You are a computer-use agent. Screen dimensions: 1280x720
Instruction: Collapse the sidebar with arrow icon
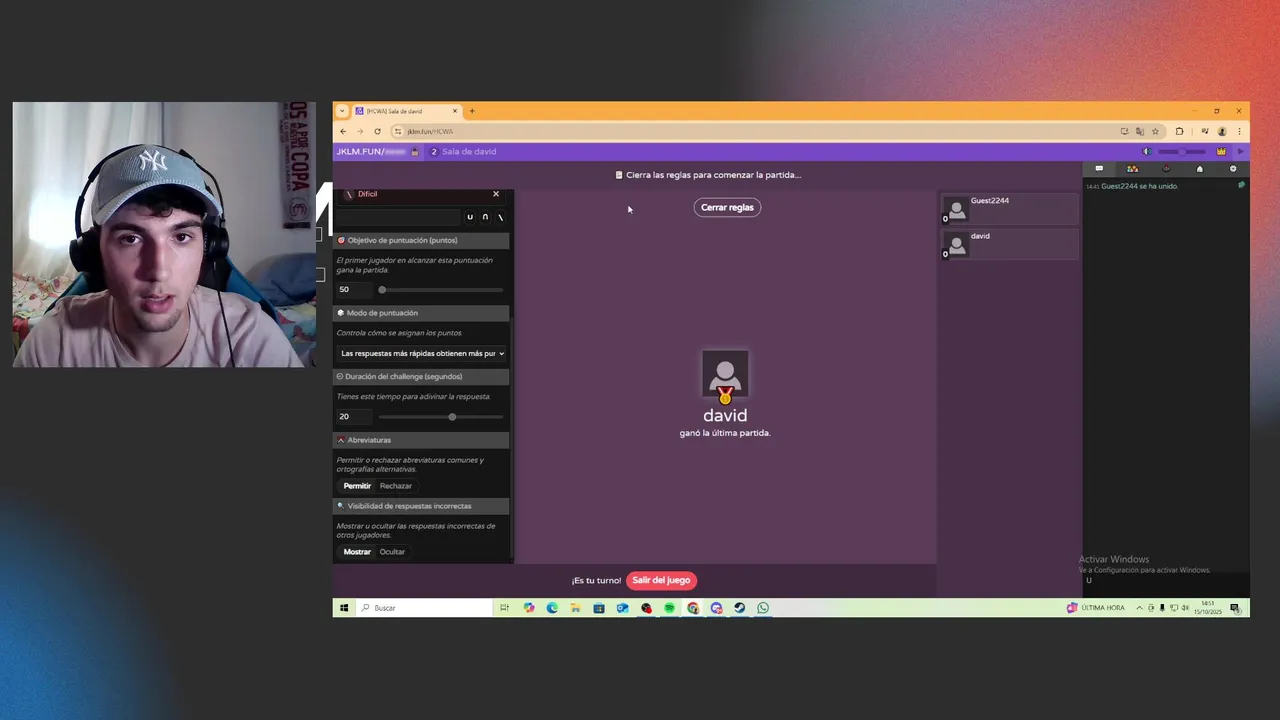(x=1241, y=152)
